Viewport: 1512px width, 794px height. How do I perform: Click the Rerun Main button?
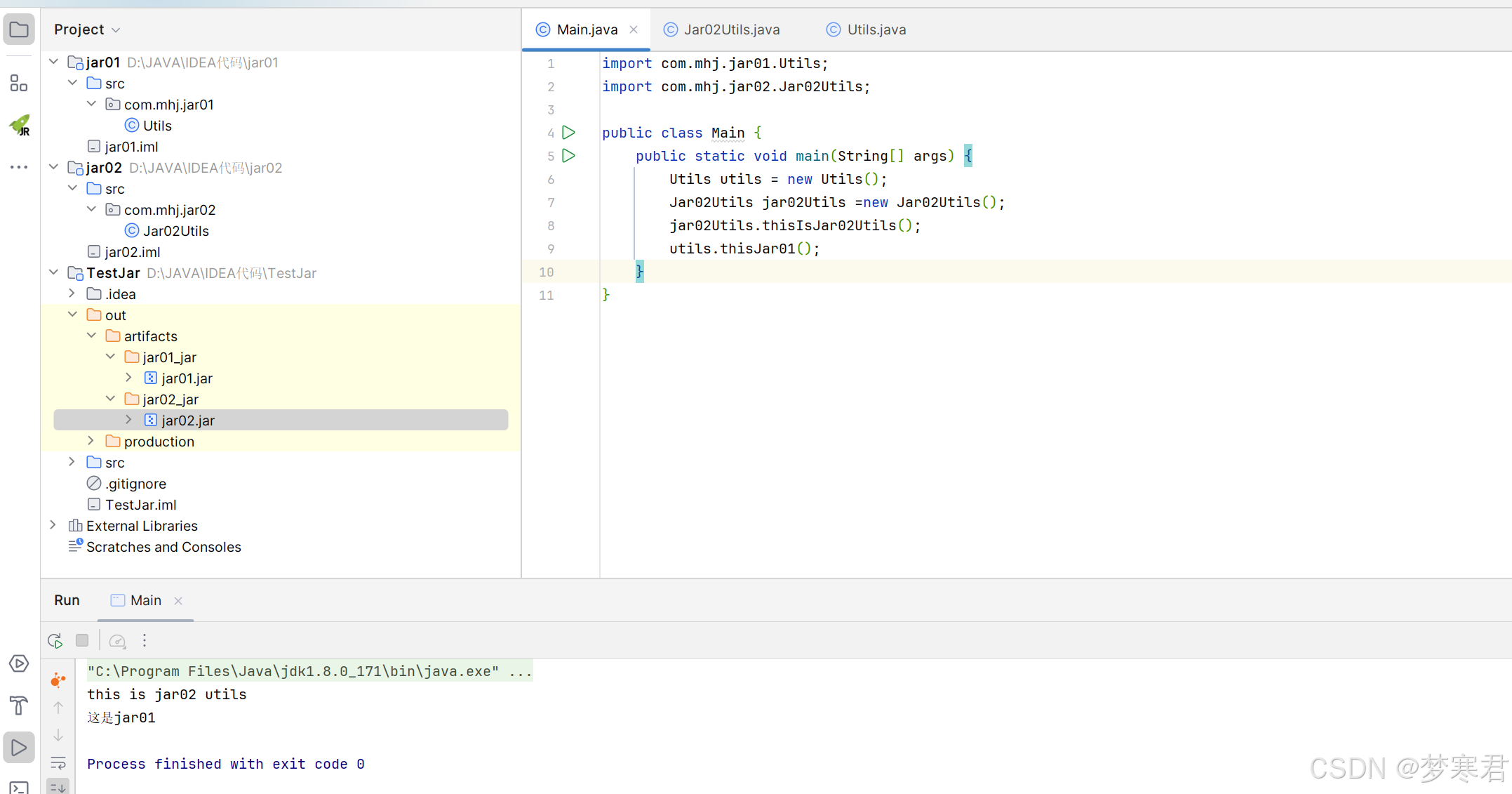[55, 640]
